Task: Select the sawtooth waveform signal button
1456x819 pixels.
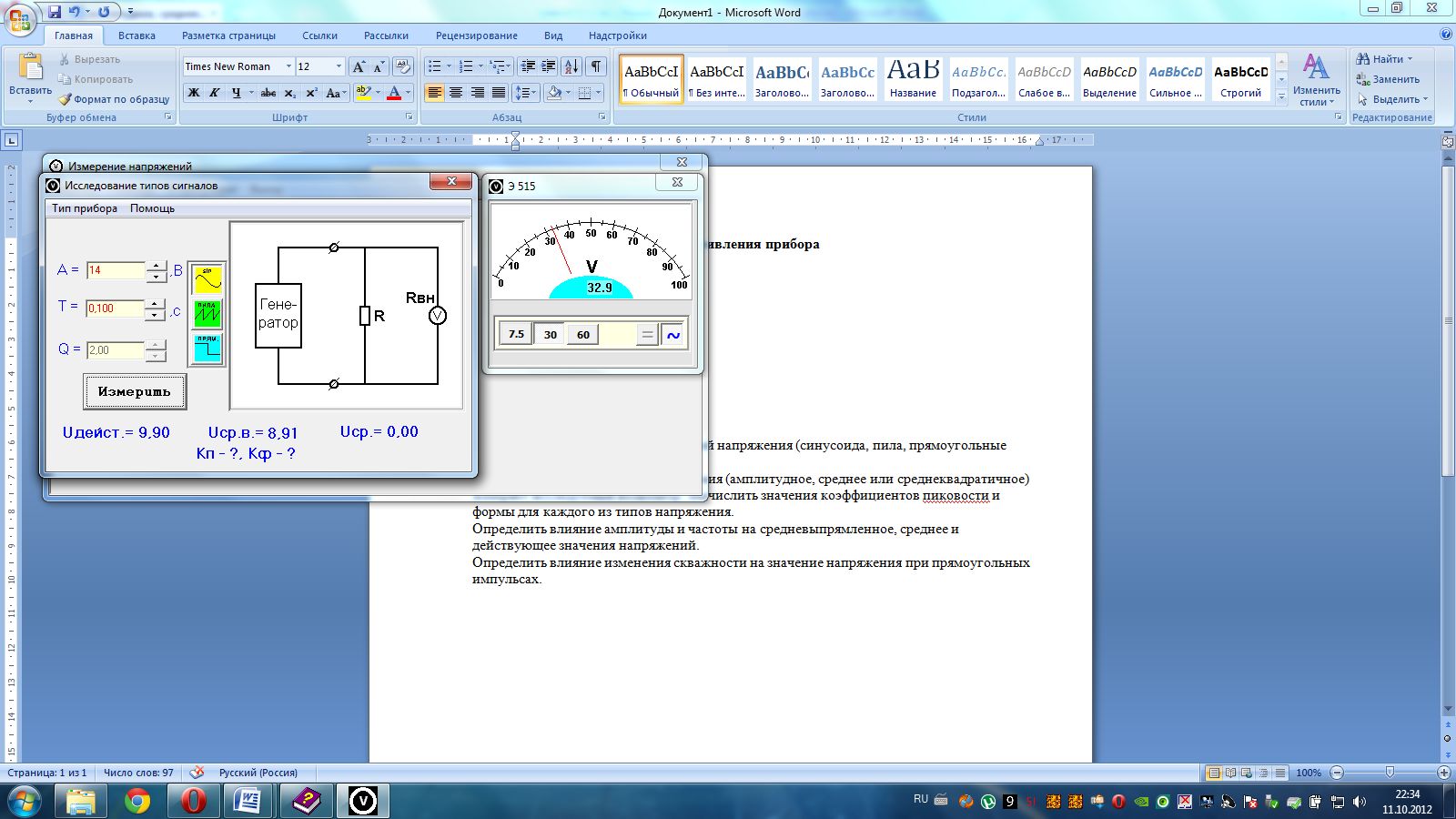Action: point(207,314)
